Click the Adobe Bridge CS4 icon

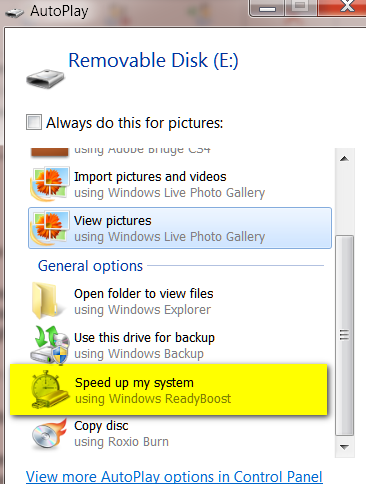49,152
